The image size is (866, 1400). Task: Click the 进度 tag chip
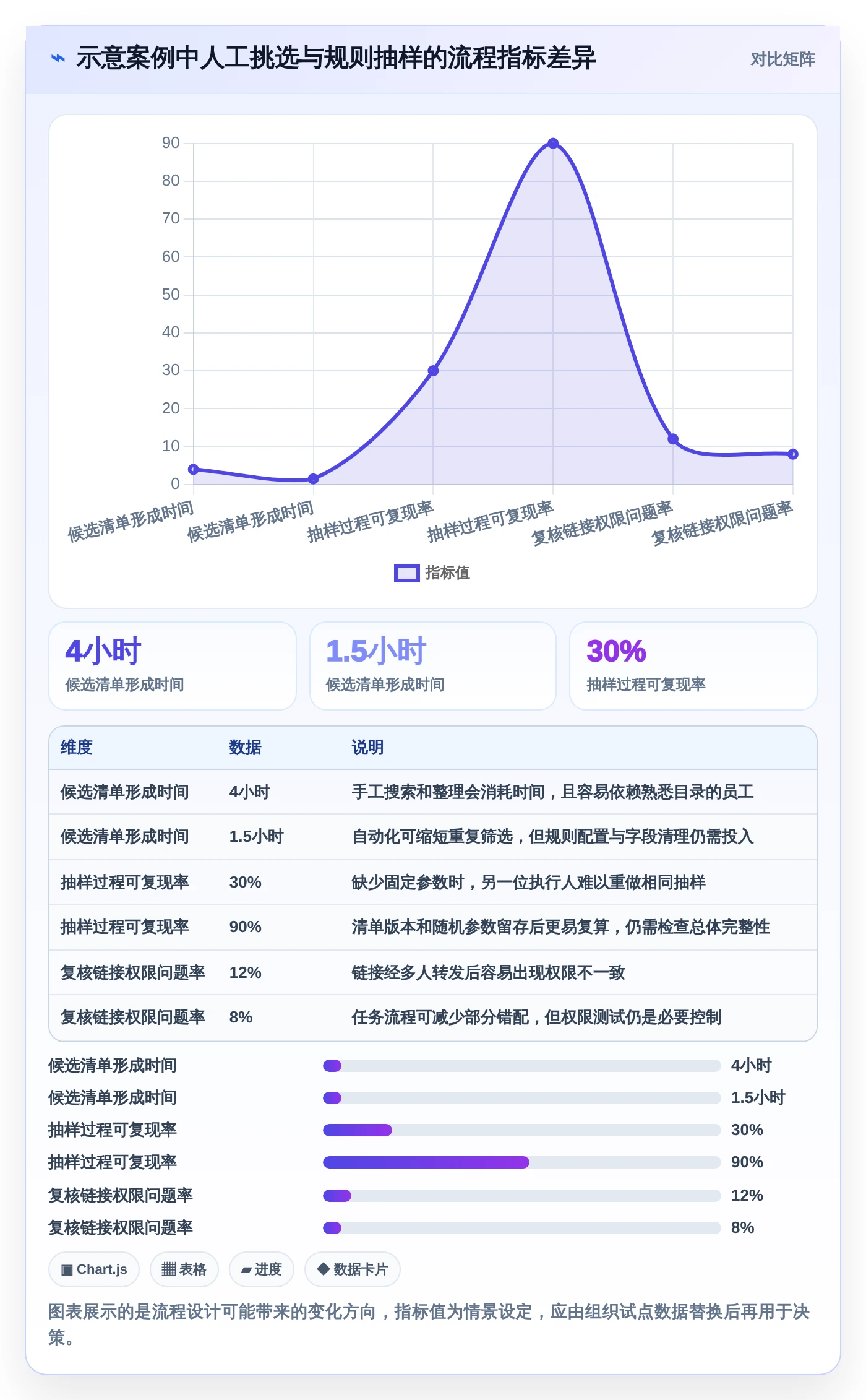point(262,1269)
